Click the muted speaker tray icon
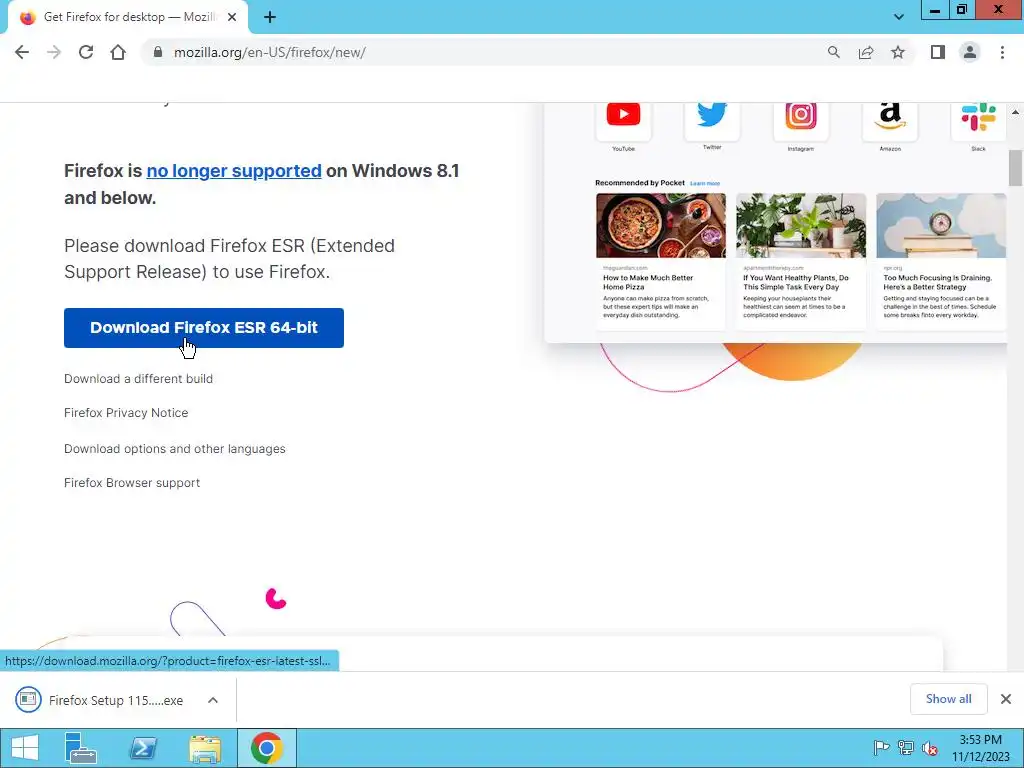This screenshot has width=1024, height=768. click(x=929, y=748)
